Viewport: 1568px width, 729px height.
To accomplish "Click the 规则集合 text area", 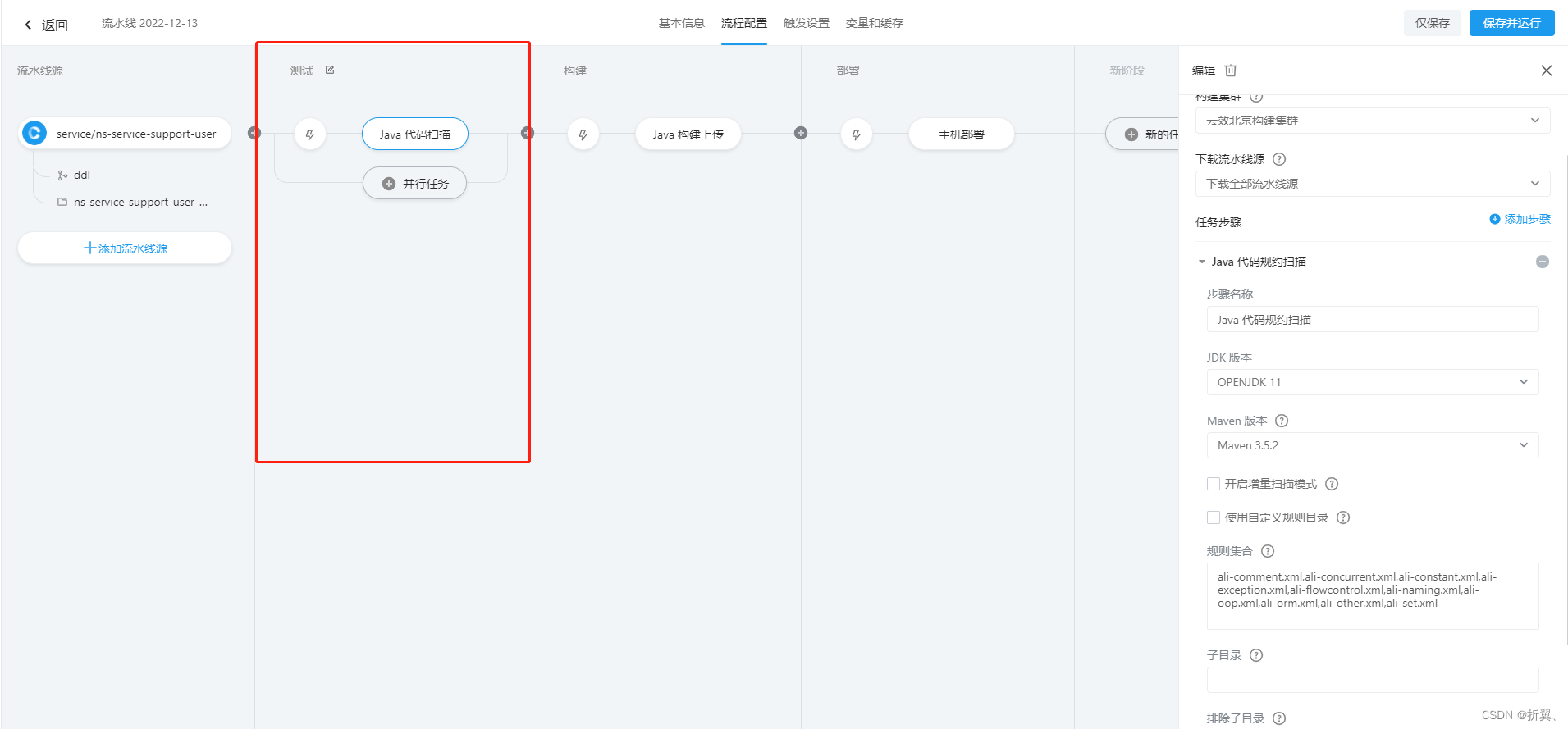I will pyautogui.click(x=1373, y=596).
